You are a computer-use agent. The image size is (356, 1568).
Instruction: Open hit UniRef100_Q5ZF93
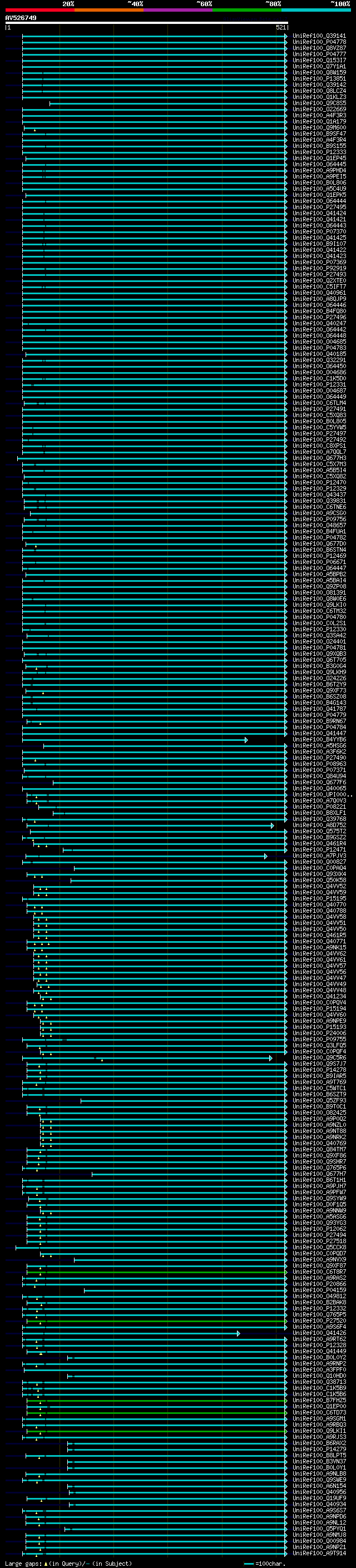coord(319,1101)
